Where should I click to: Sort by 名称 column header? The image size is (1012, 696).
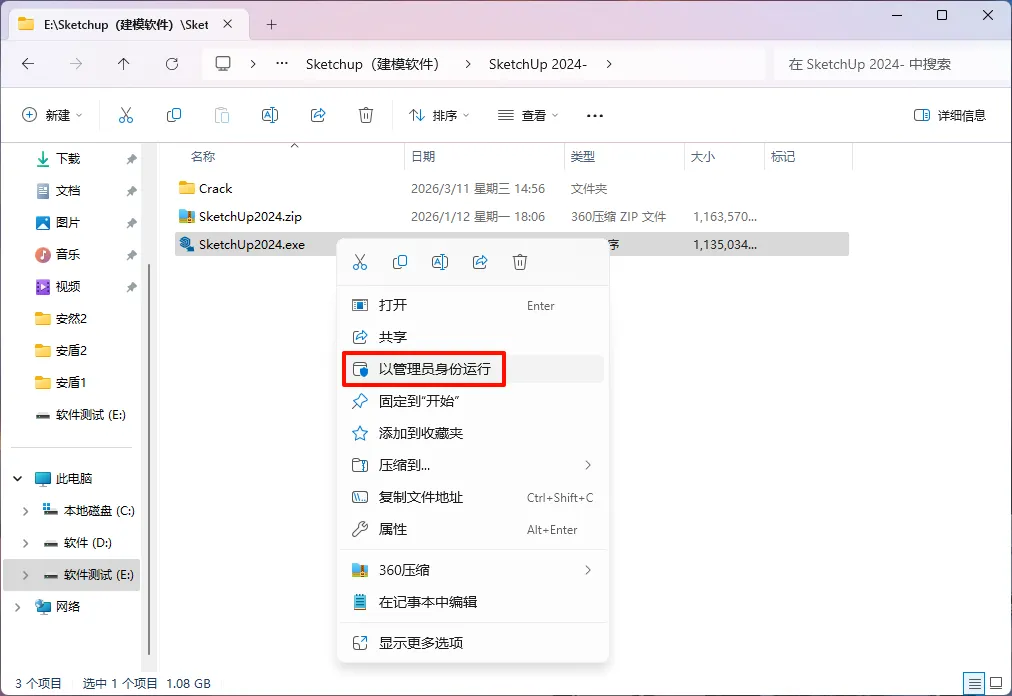coord(281,156)
